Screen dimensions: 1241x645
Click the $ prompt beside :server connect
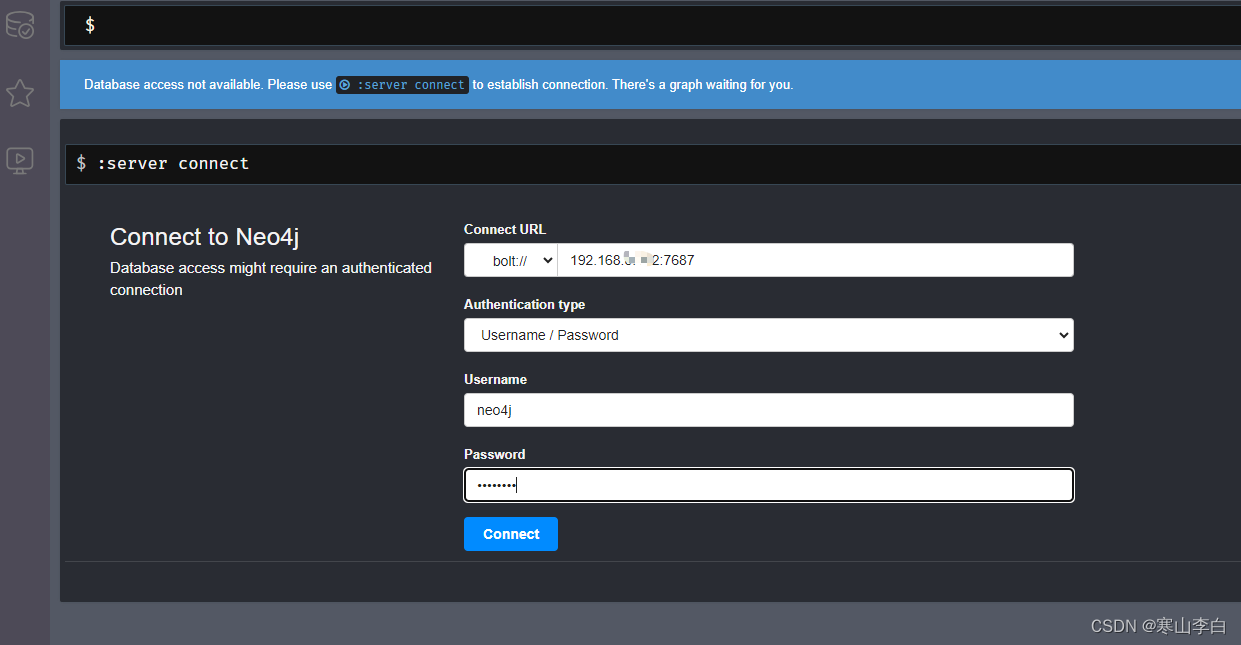(81, 163)
